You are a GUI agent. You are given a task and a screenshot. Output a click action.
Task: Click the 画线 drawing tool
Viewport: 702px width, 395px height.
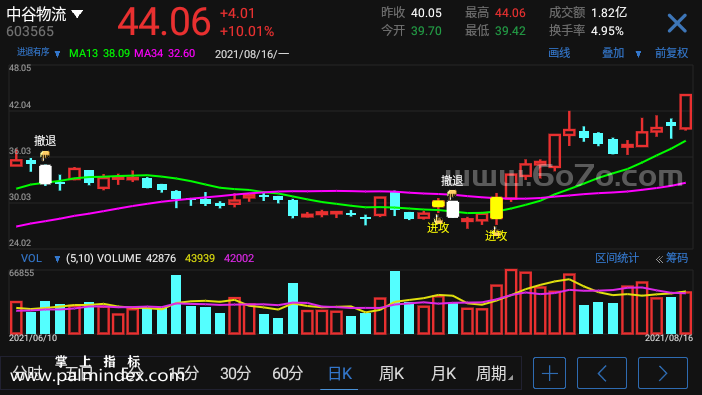tap(559, 53)
